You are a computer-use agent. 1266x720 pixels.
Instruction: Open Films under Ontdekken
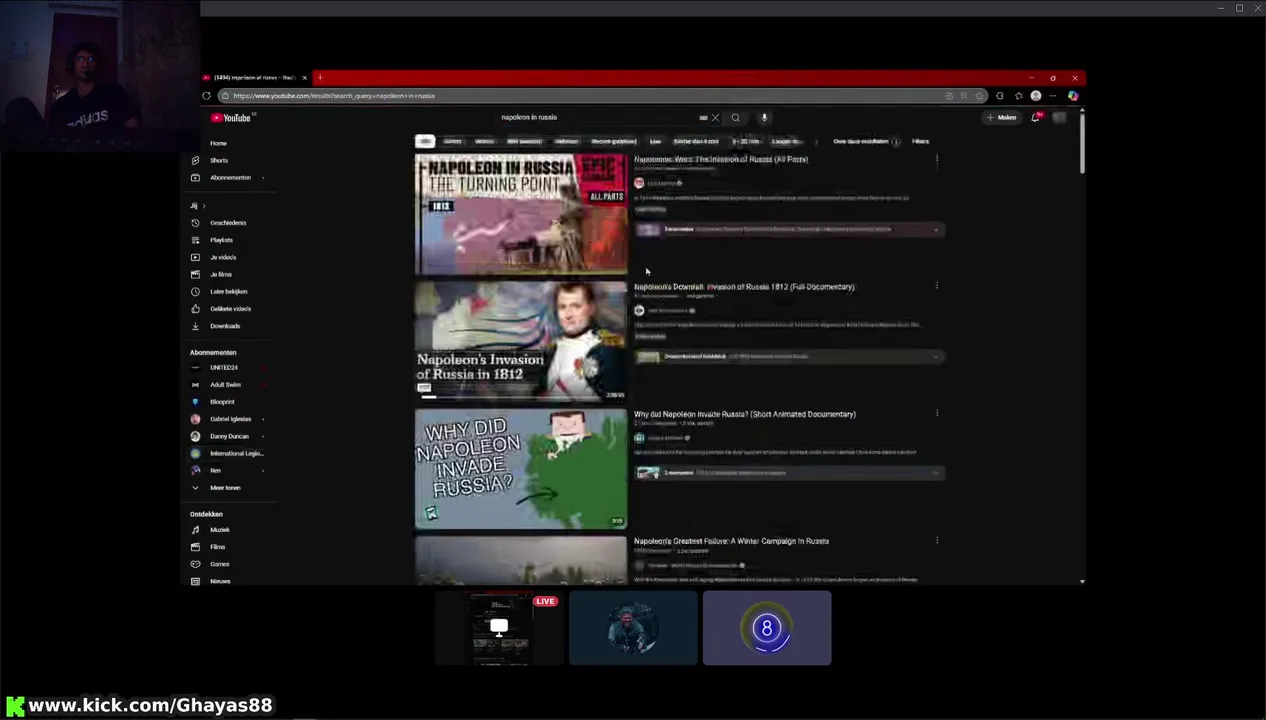coord(218,547)
